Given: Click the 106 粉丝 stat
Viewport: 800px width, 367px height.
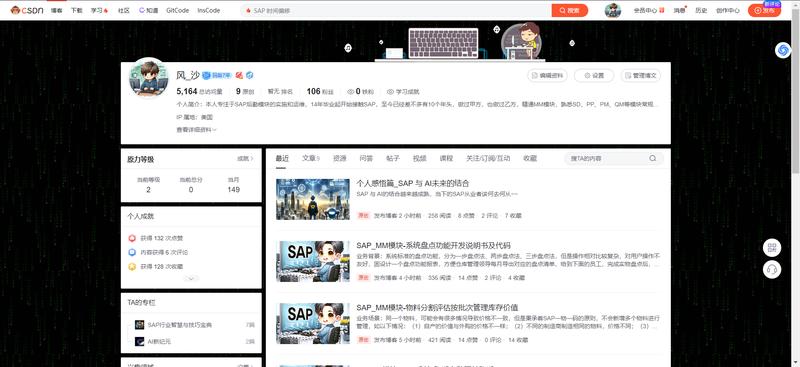Looking at the screenshot, I should [320, 91].
